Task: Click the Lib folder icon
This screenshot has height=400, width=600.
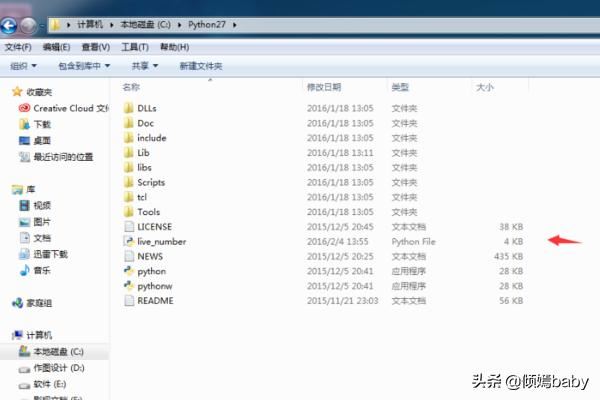Action: [x=129, y=152]
